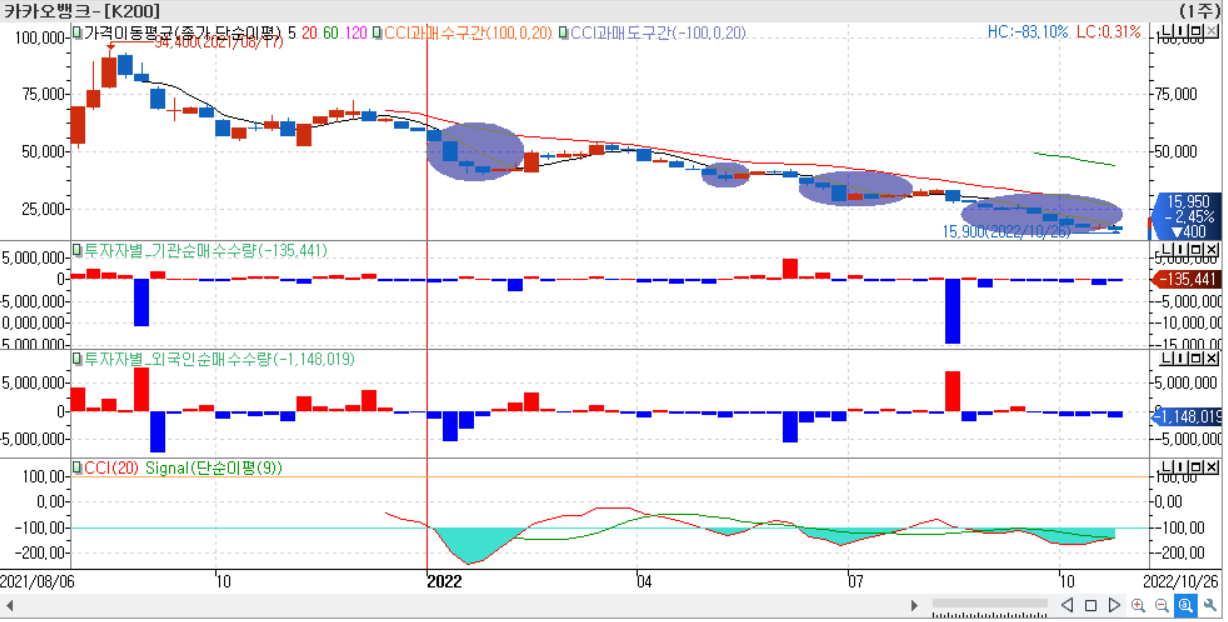
Task: Click the CCI panel's L-shaped icon
Action: coord(1166,467)
